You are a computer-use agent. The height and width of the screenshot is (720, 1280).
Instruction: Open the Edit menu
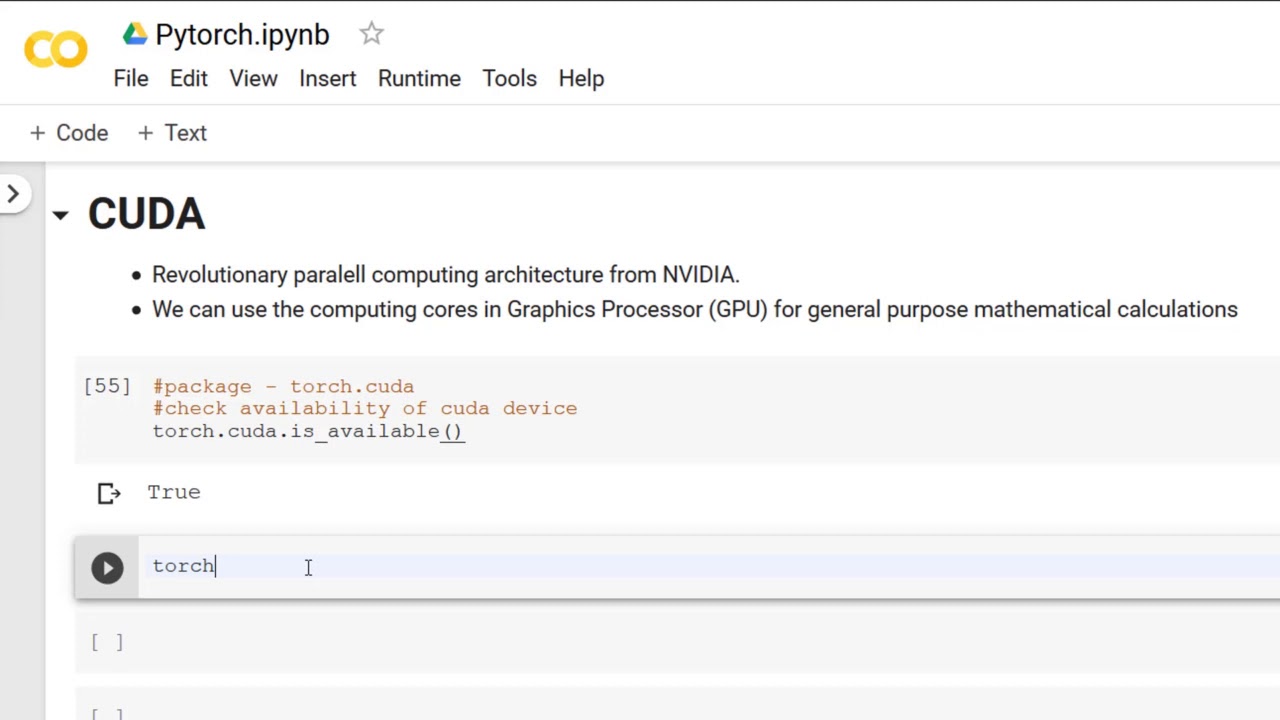point(188,78)
